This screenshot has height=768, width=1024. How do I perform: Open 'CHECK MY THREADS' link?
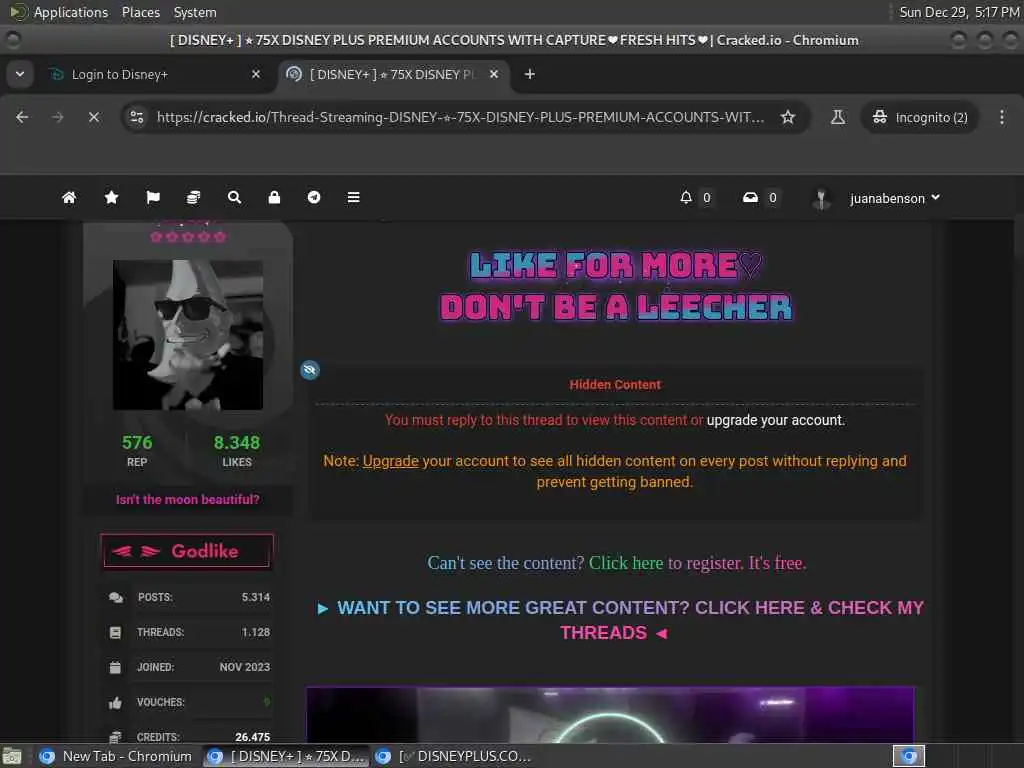[x=620, y=620]
